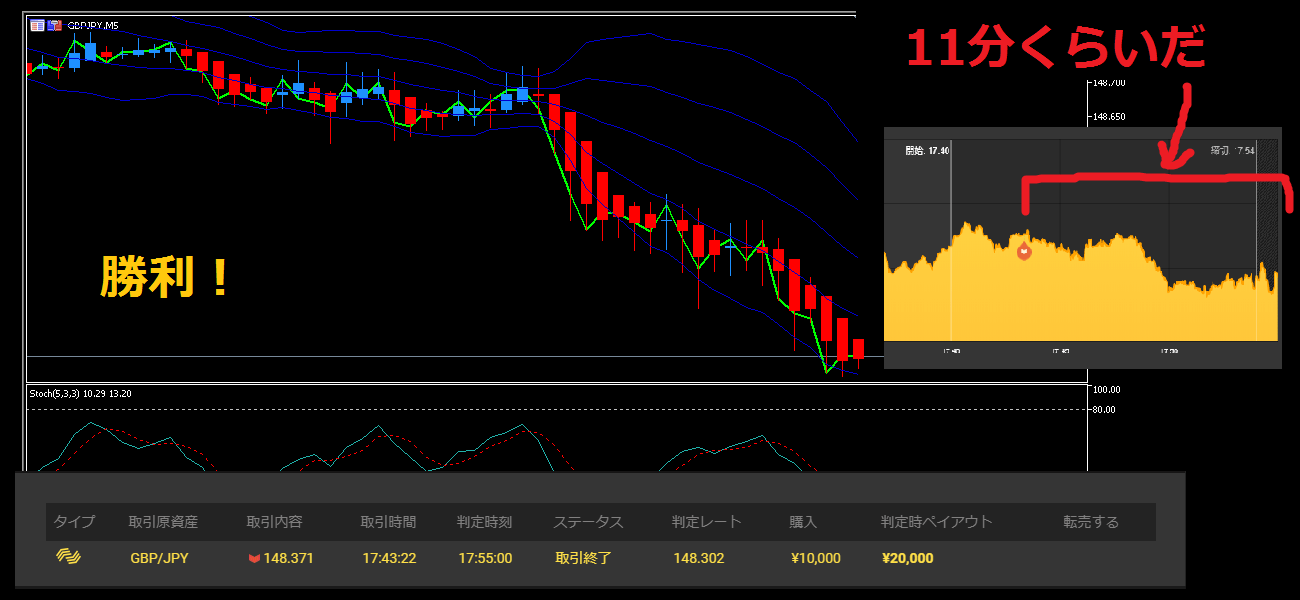Click the yellow trade type icon in the row
Viewport: 1300px width, 600px height.
tap(68, 557)
